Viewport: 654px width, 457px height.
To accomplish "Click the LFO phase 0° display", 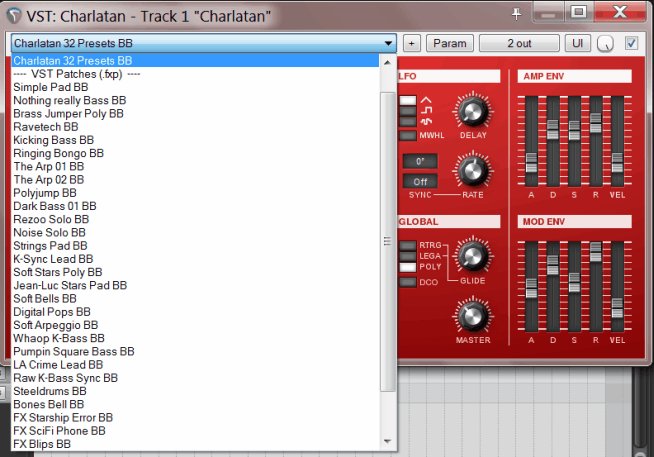I will [x=420, y=161].
